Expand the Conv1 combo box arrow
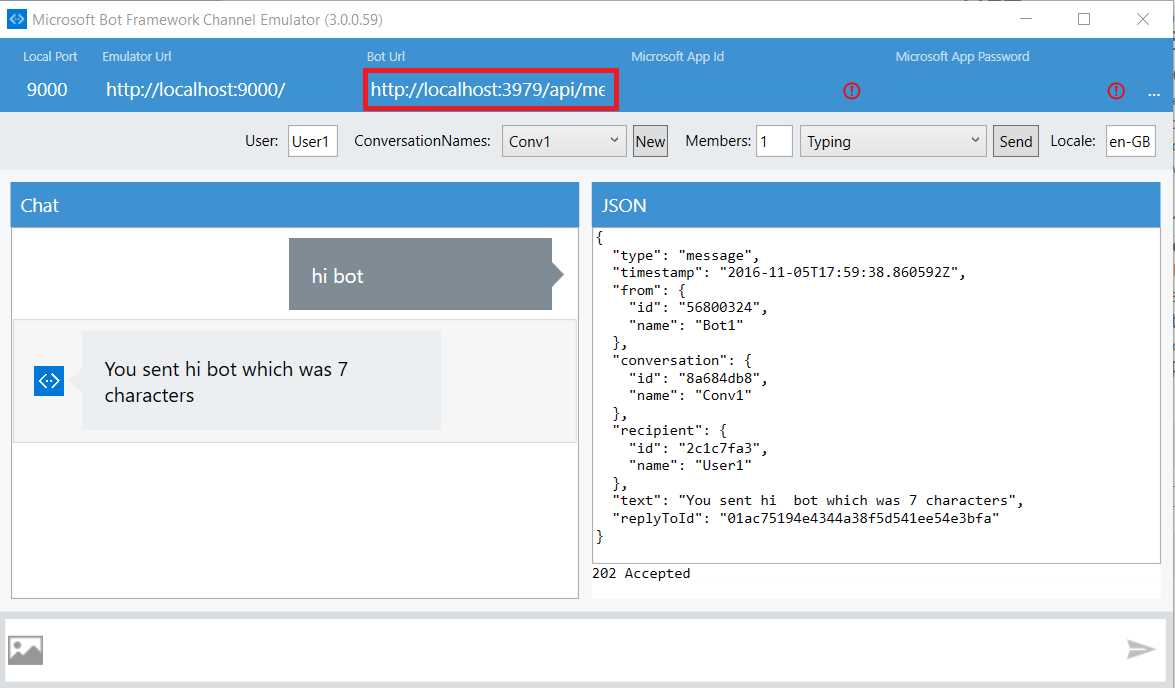This screenshot has width=1175, height=688. (616, 141)
